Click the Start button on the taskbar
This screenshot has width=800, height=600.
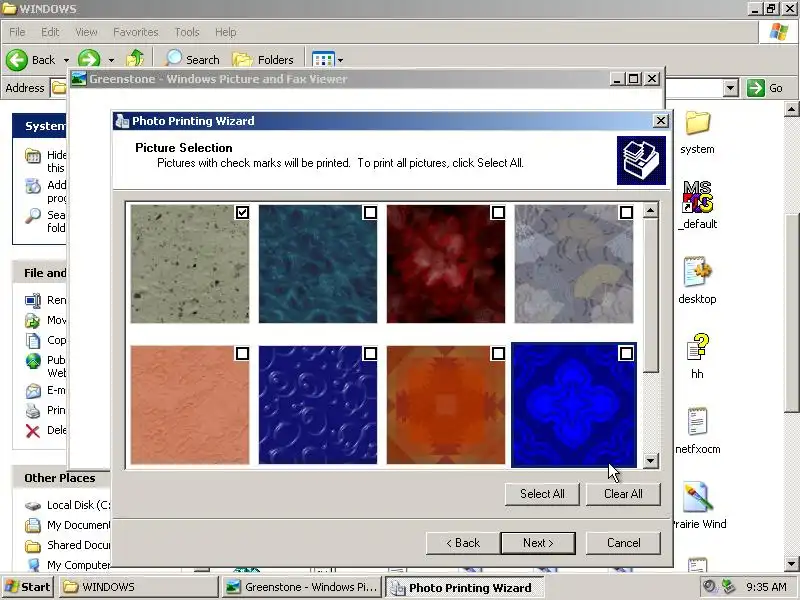(28, 587)
